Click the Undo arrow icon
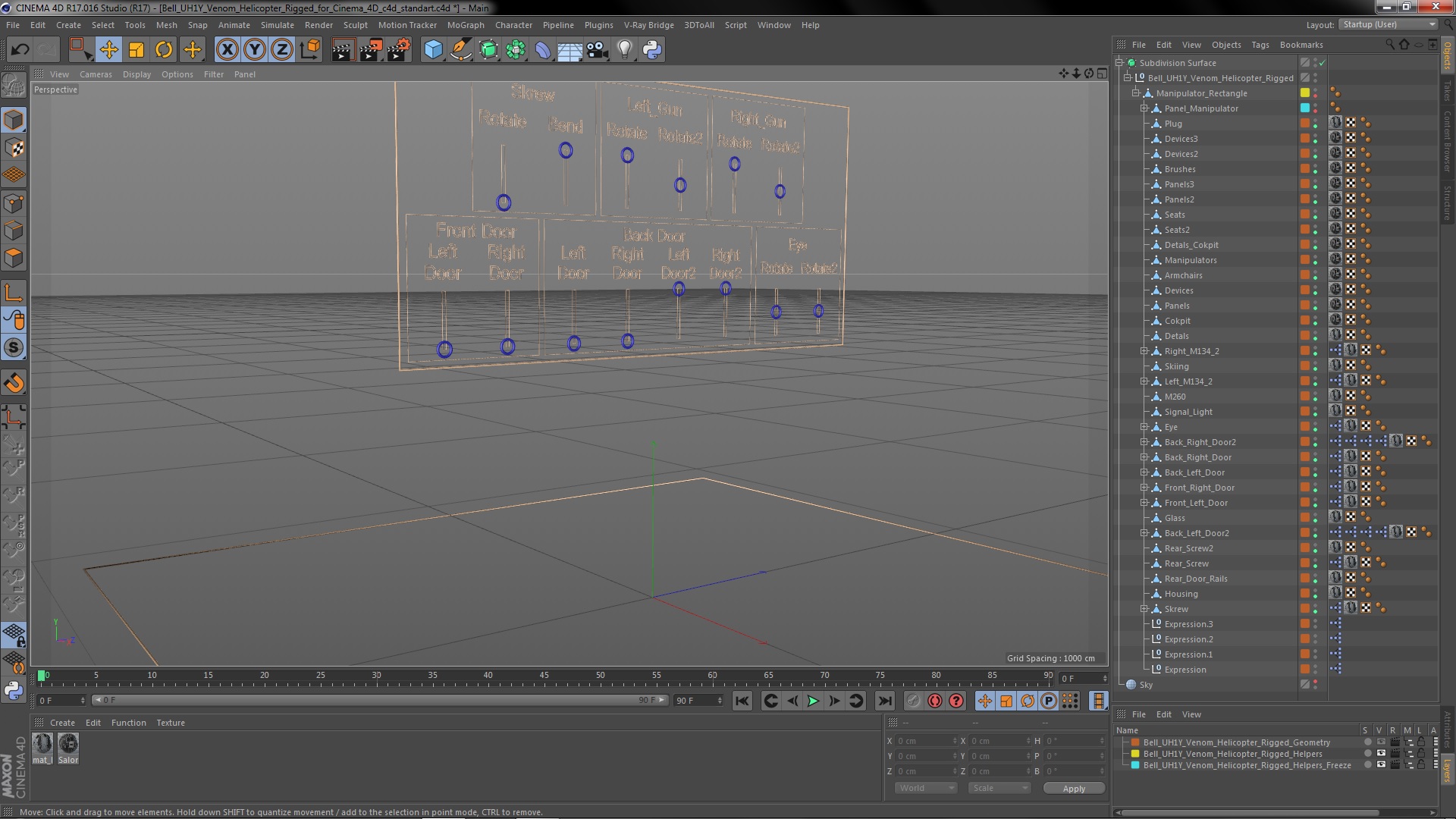 20,50
